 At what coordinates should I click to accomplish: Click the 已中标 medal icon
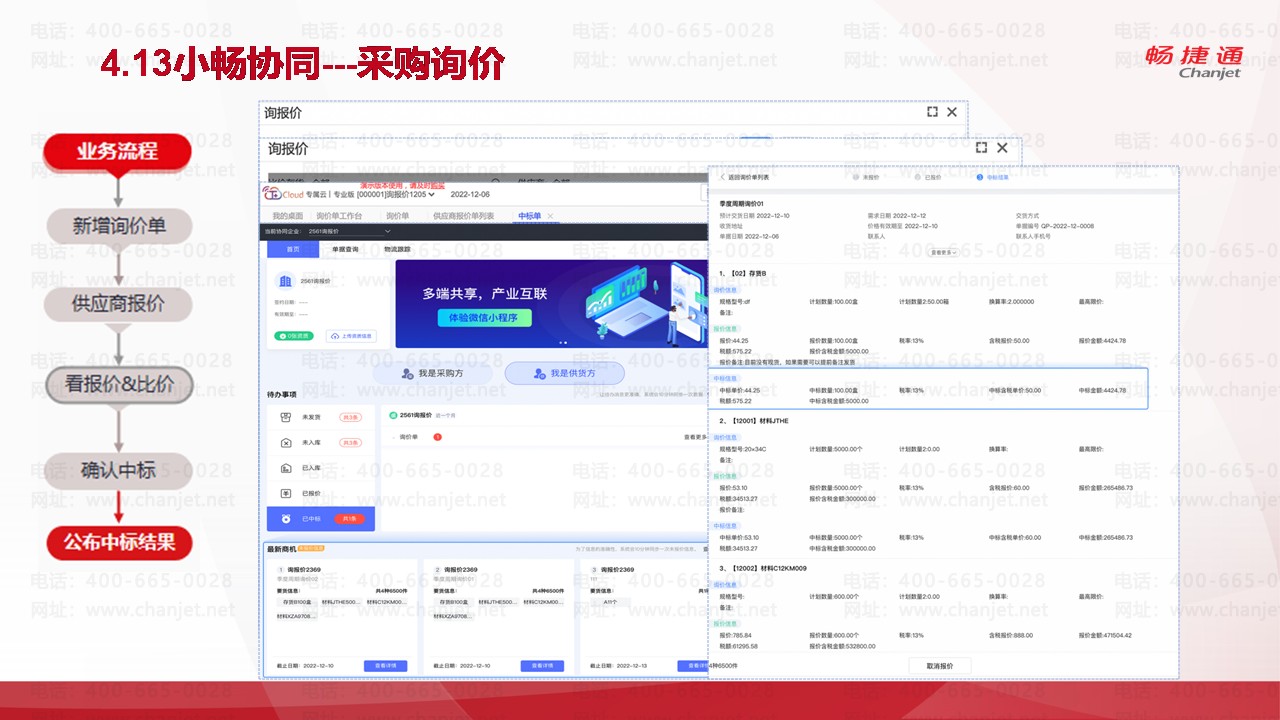286,519
